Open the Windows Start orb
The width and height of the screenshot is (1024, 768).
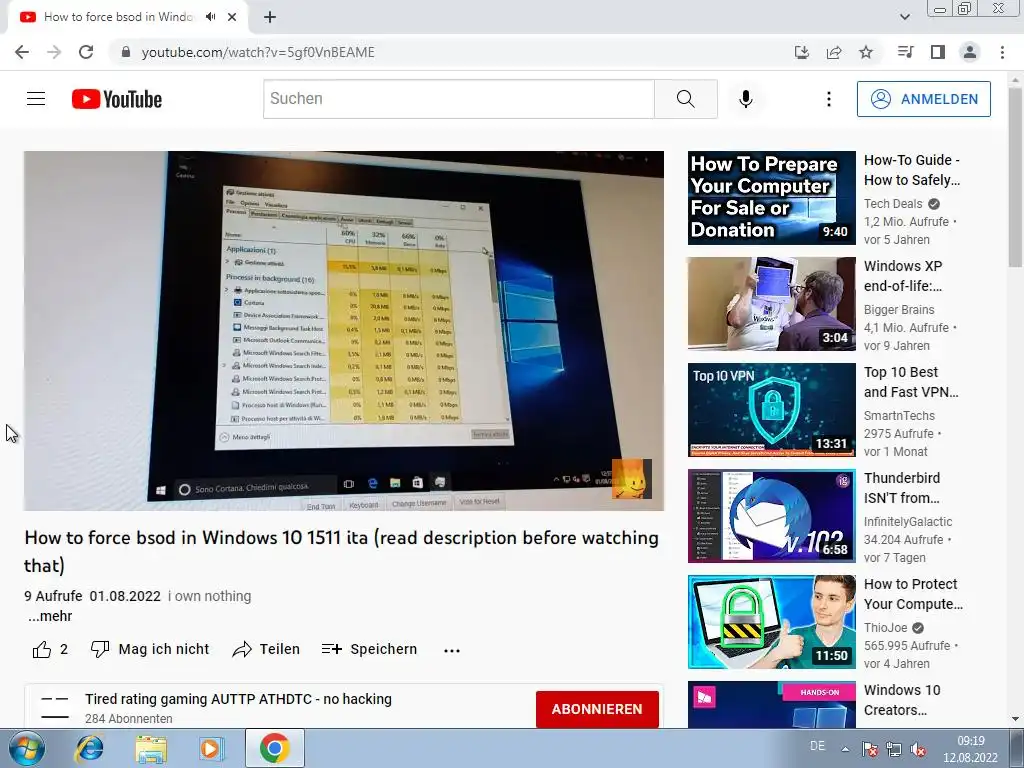click(27, 748)
